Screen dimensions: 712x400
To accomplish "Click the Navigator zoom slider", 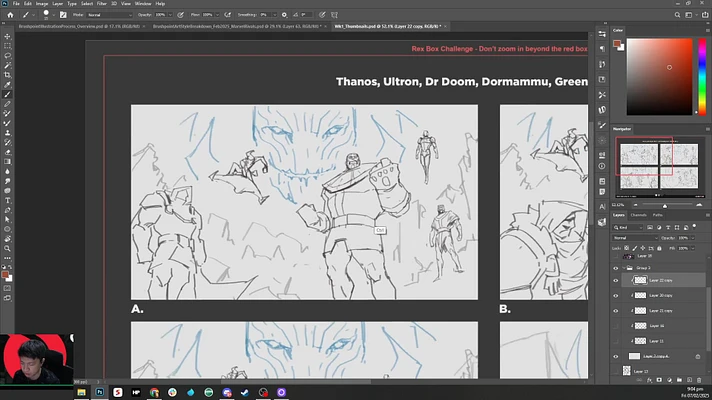I will pos(667,205).
